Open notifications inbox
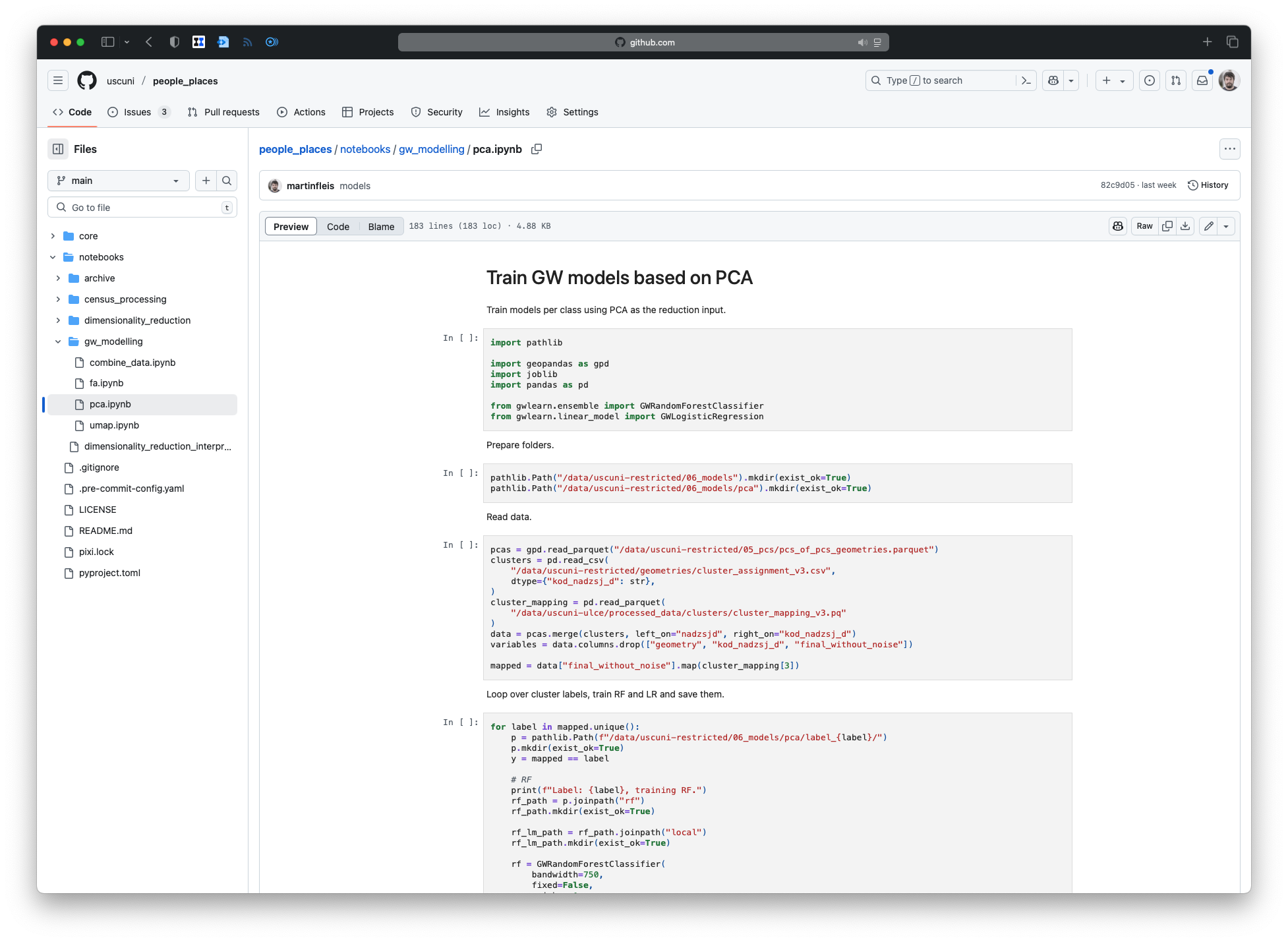The image size is (1288, 942). (1202, 80)
